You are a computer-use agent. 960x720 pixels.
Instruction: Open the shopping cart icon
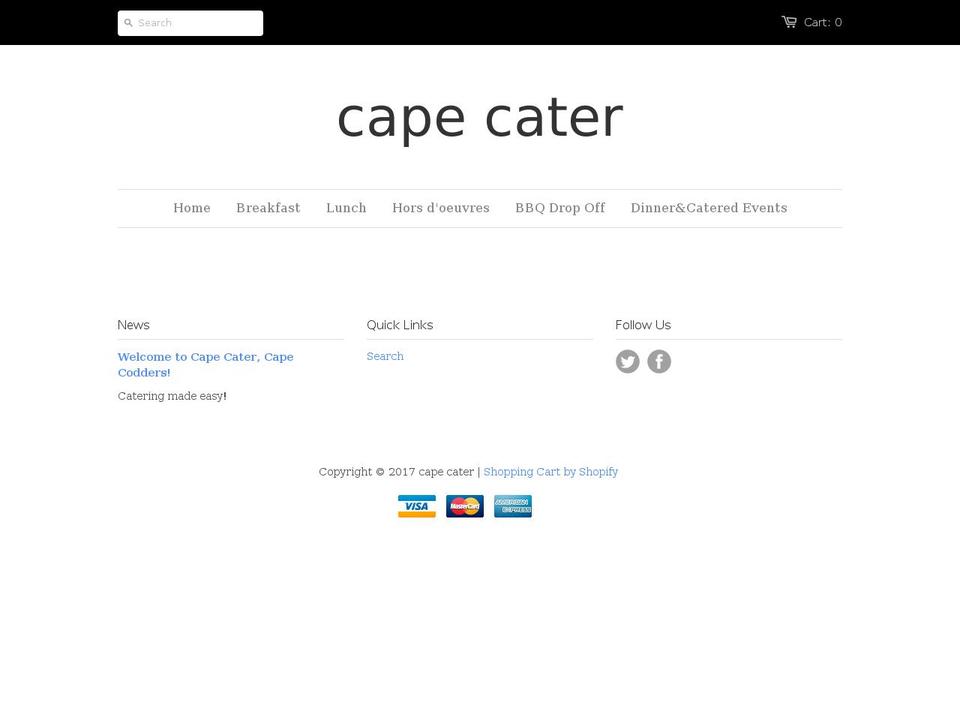click(x=789, y=21)
